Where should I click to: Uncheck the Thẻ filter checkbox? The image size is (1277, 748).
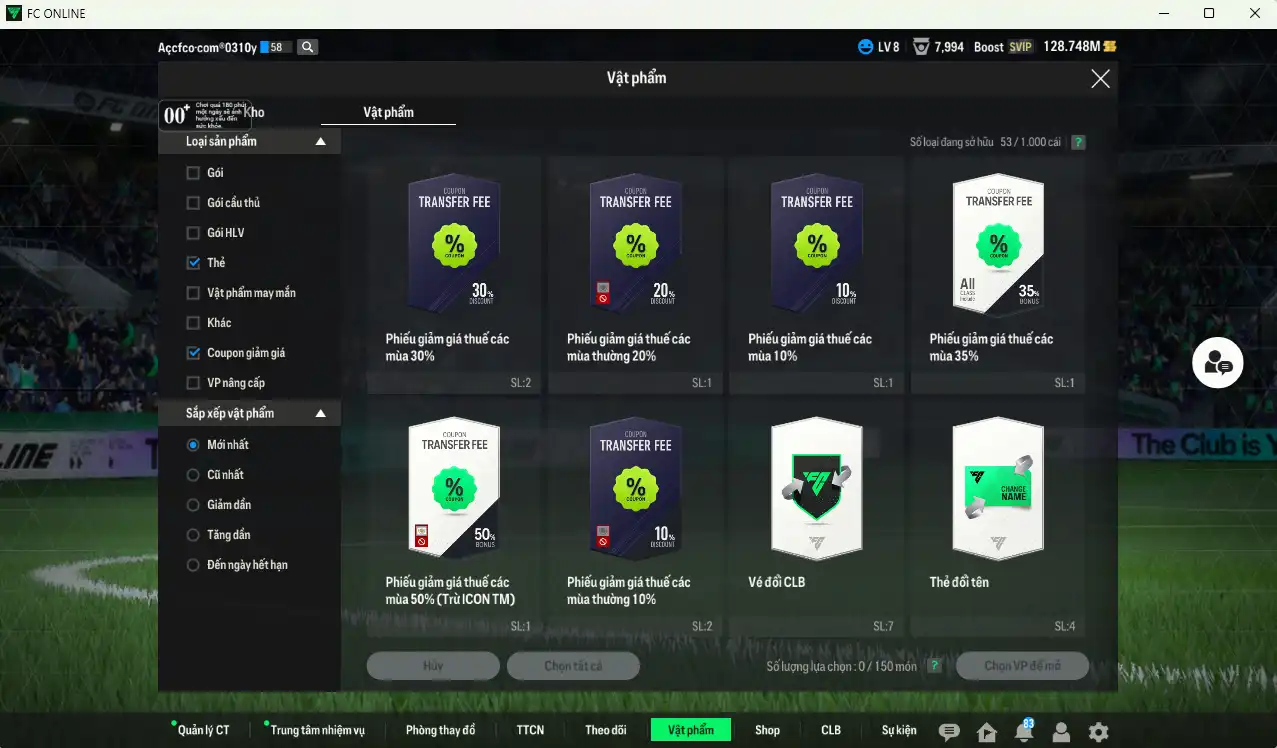pyautogui.click(x=193, y=263)
